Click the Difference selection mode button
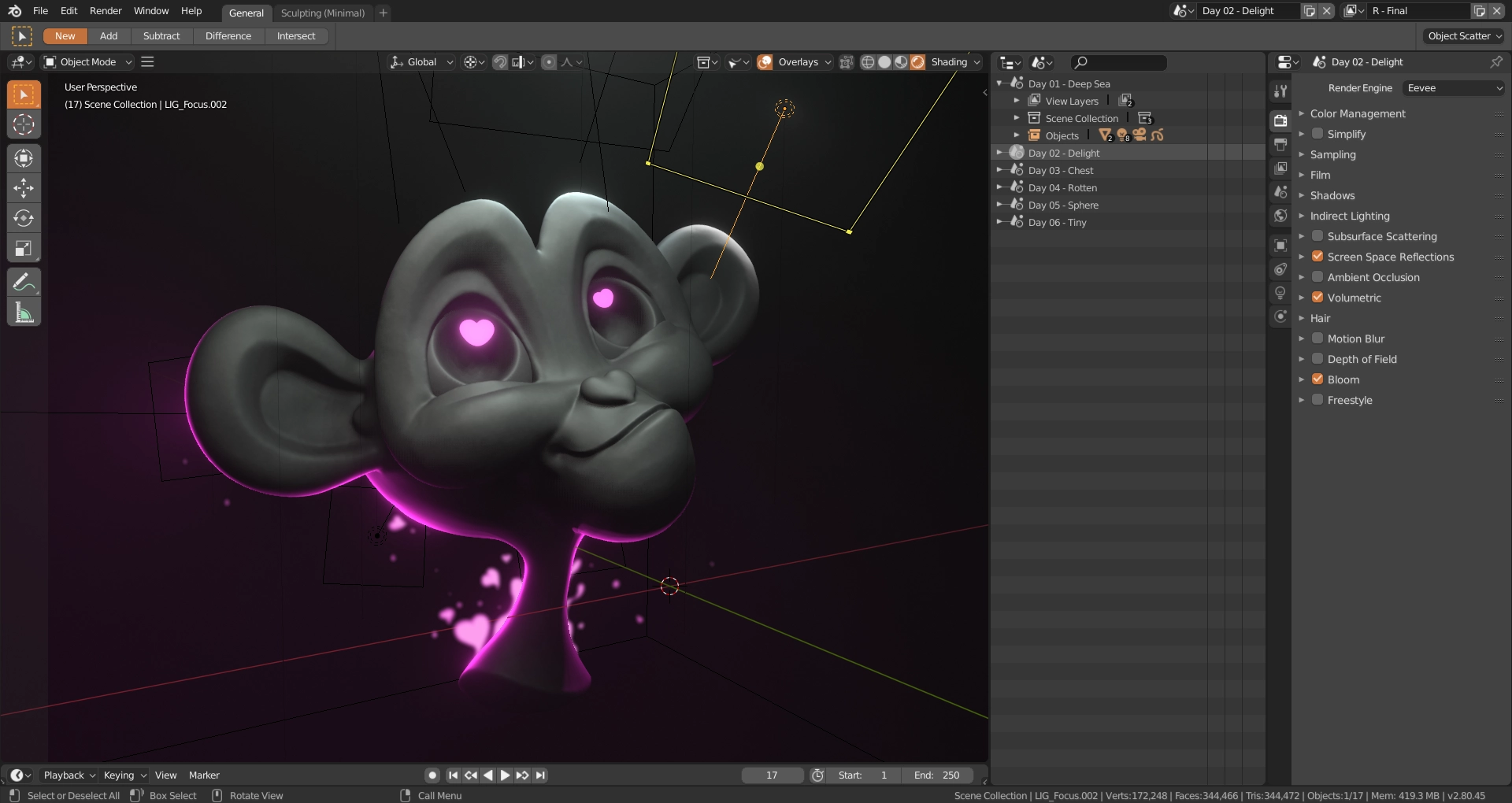 [228, 36]
